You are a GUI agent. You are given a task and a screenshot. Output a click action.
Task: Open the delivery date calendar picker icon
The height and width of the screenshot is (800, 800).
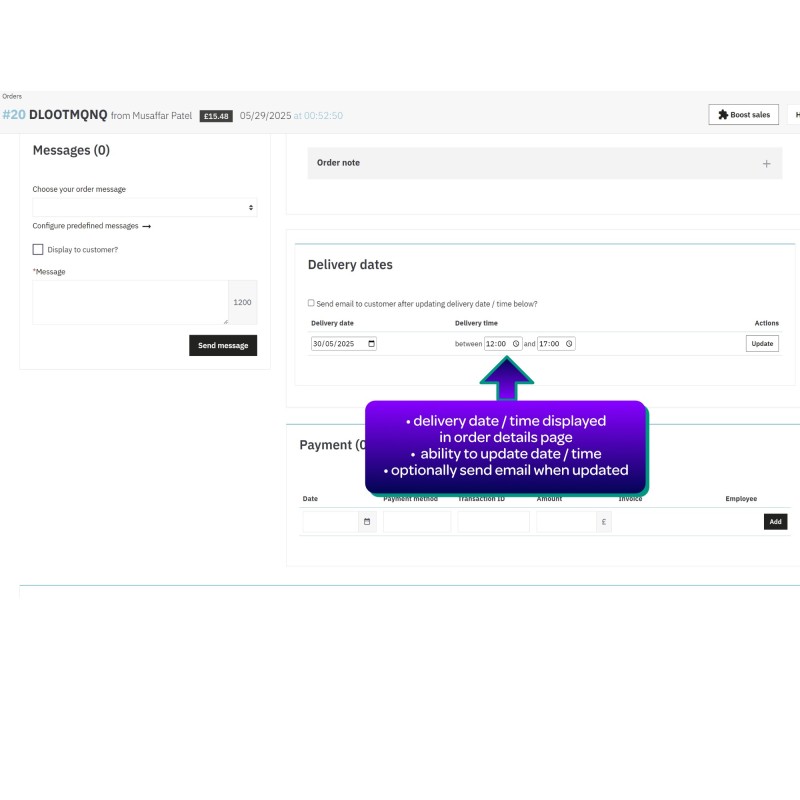(371, 344)
